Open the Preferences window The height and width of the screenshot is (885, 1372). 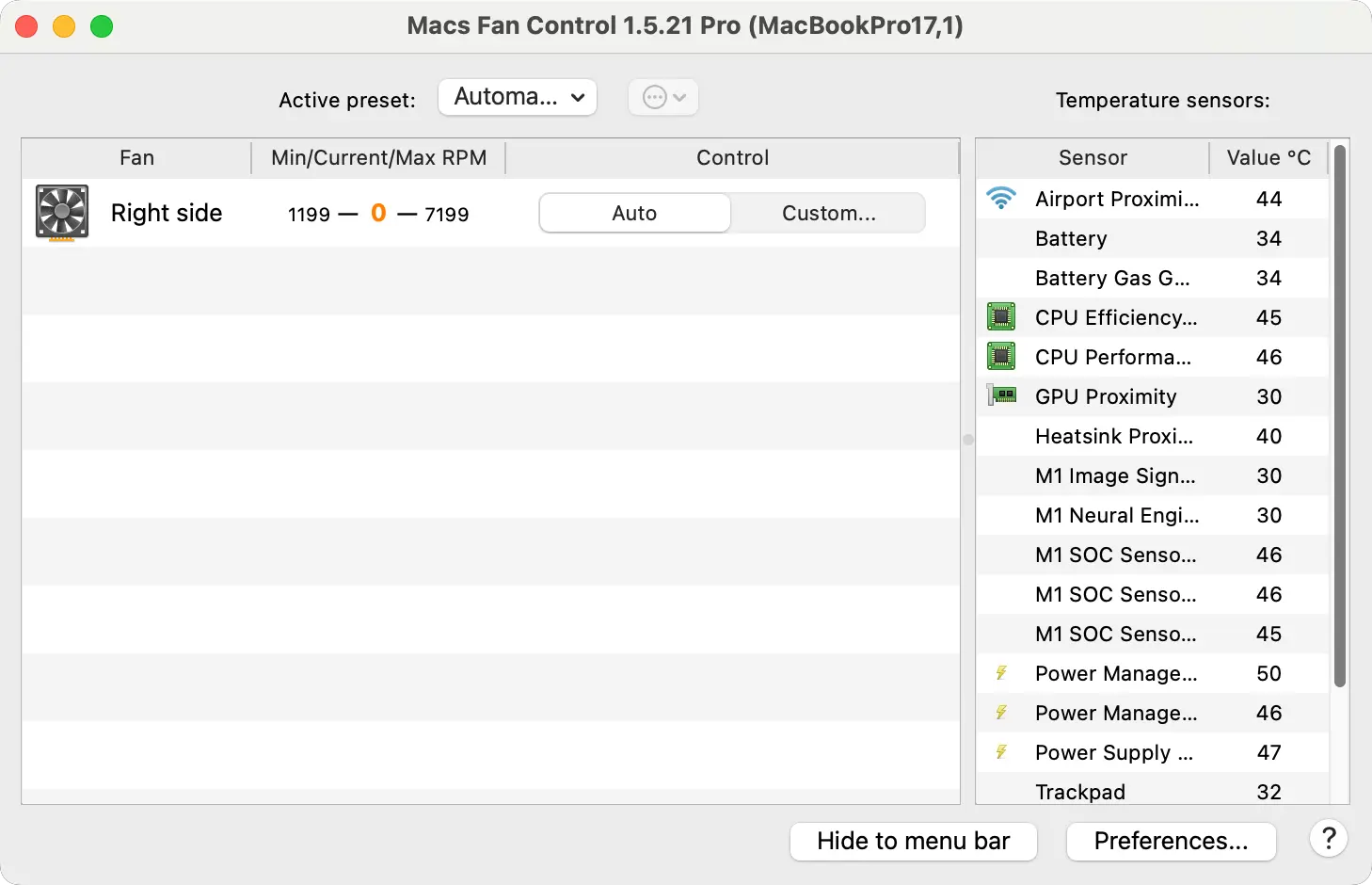click(x=1171, y=841)
